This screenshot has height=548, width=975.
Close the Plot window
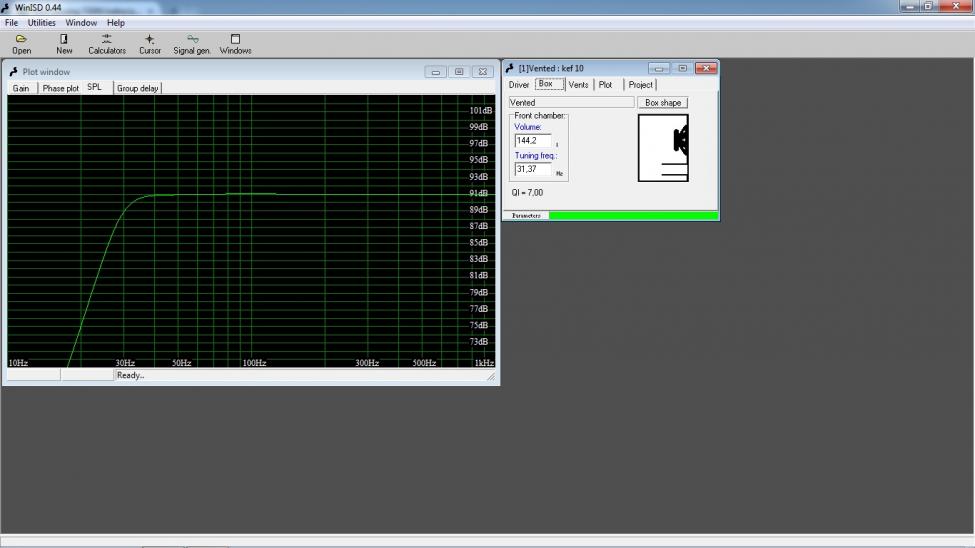click(483, 72)
